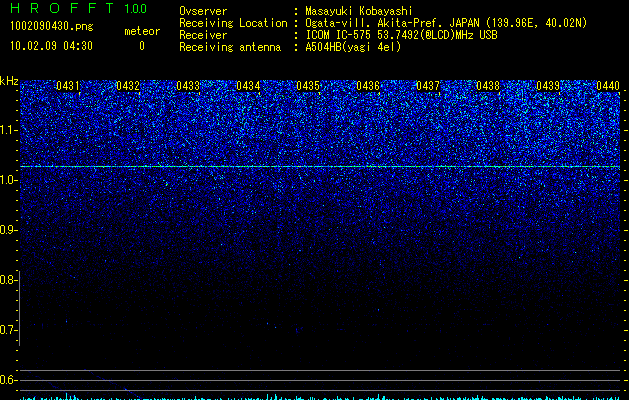The height and width of the screenshot is (400, 629).
Task: Click the Receiving antenna label
Action: click(x=230, y=47)
